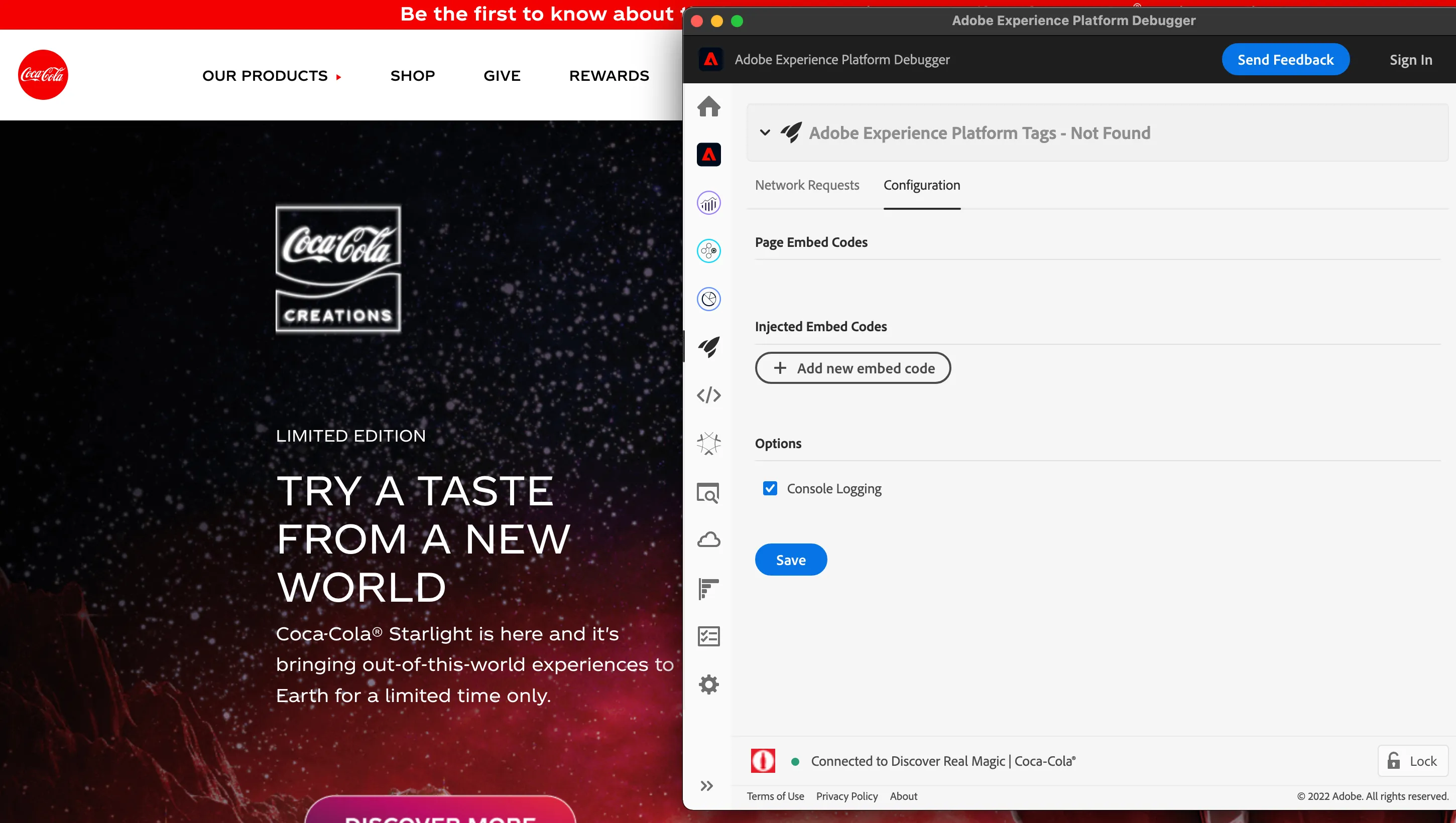Uncheck the Console Logging checkbox

point(770,488)
